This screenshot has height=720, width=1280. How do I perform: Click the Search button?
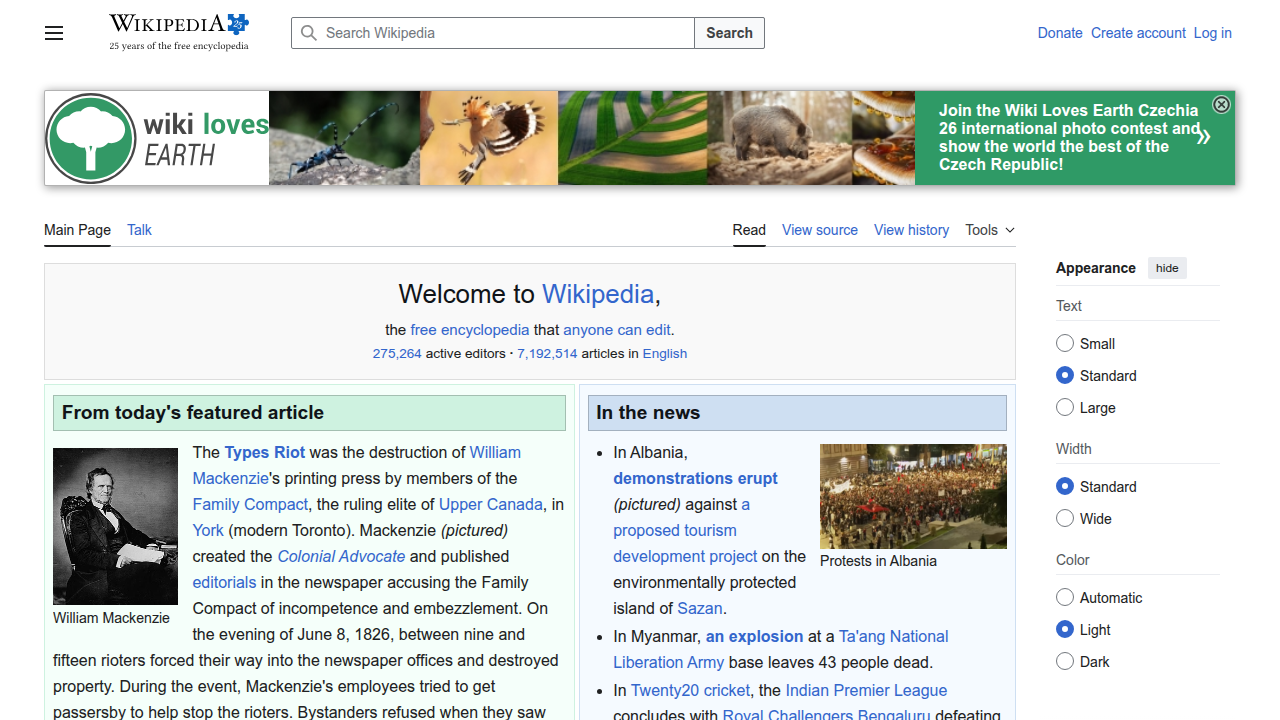[x=729, y=33]
